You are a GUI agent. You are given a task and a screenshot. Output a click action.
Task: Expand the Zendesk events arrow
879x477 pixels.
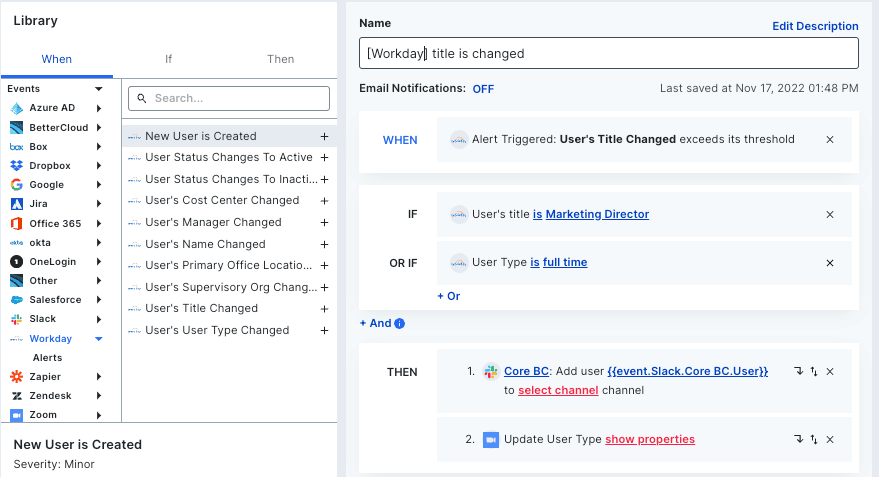99,396
